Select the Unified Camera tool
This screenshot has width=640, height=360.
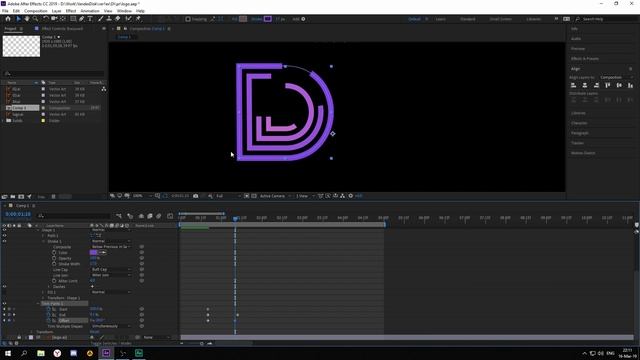coord(54,19)
